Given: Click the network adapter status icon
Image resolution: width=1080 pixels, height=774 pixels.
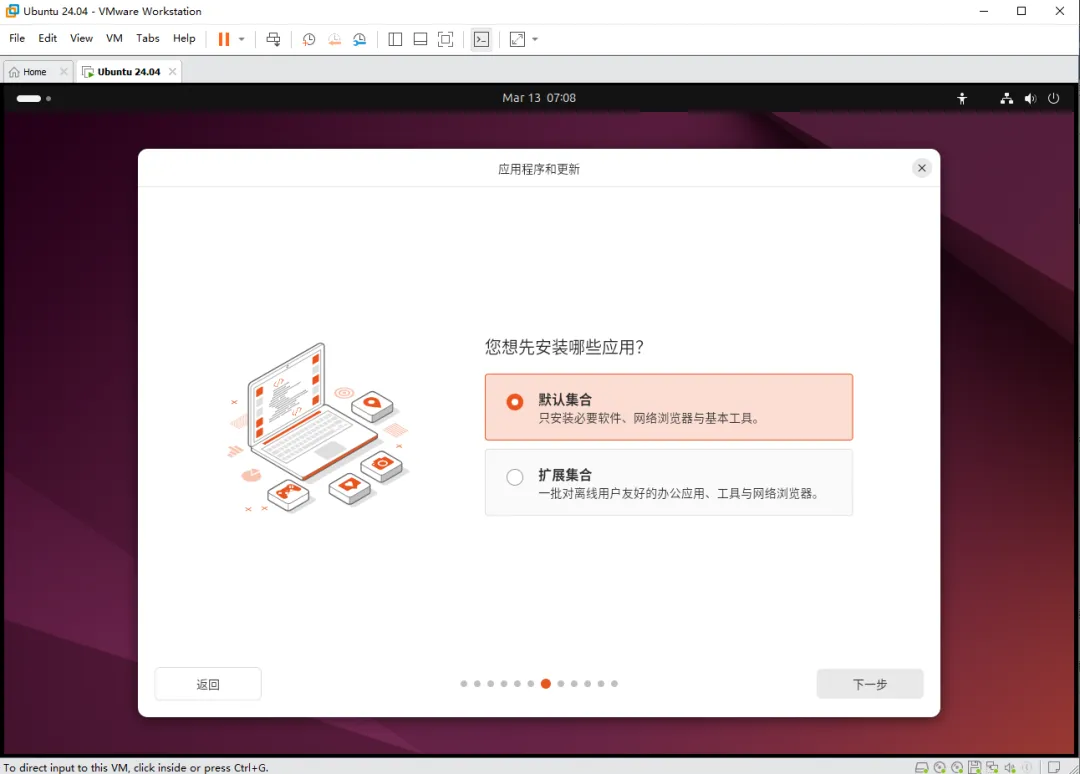Looking at the screenshot, I should [993, 767].
